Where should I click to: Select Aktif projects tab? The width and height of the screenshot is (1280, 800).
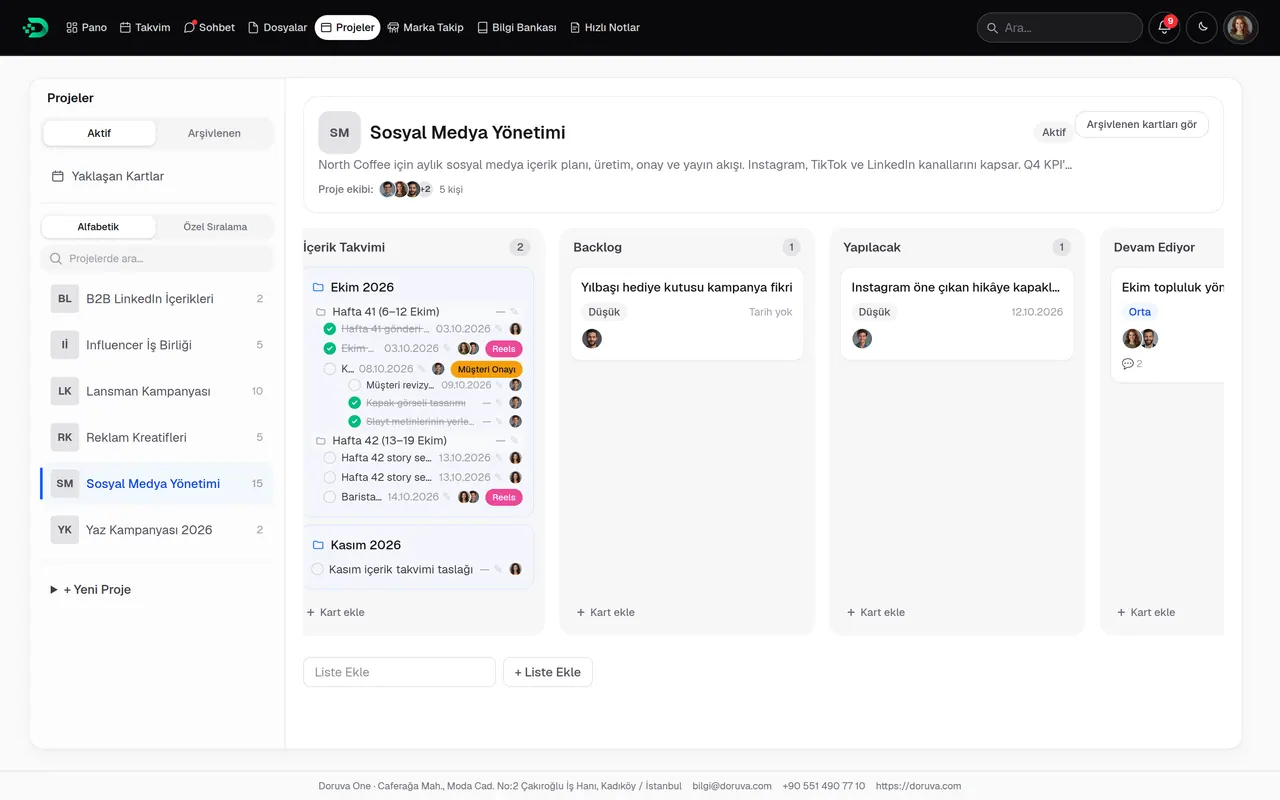(x=99, y=133)
